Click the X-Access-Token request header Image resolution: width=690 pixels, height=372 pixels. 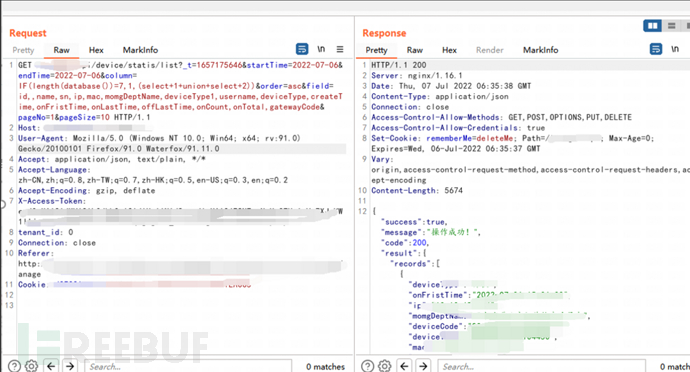coord(52,201)
